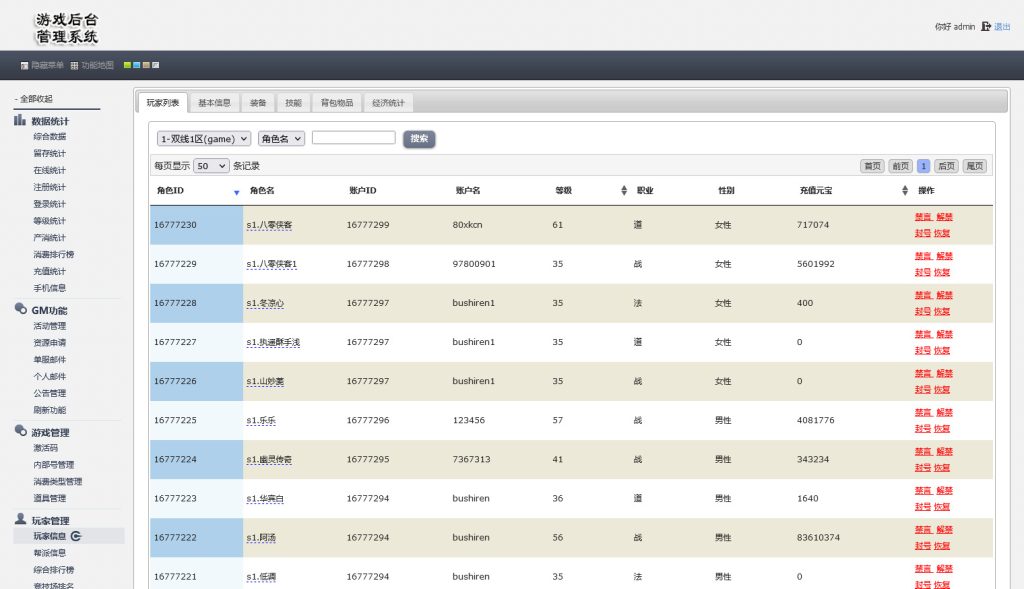Click the refresh icon beside 玩家信息

[x=76, y=536]
